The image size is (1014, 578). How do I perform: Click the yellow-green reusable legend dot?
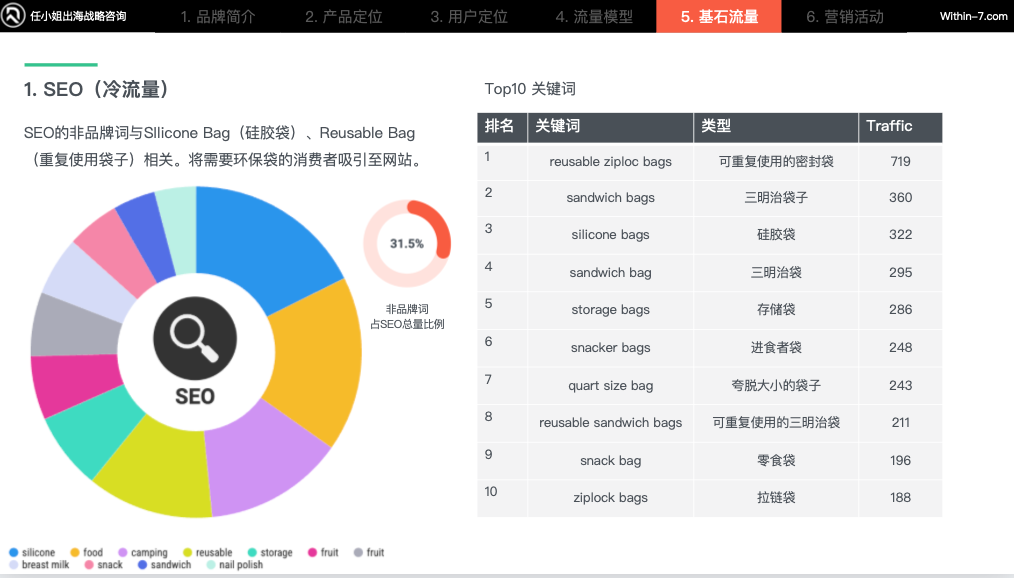(188, 553)
